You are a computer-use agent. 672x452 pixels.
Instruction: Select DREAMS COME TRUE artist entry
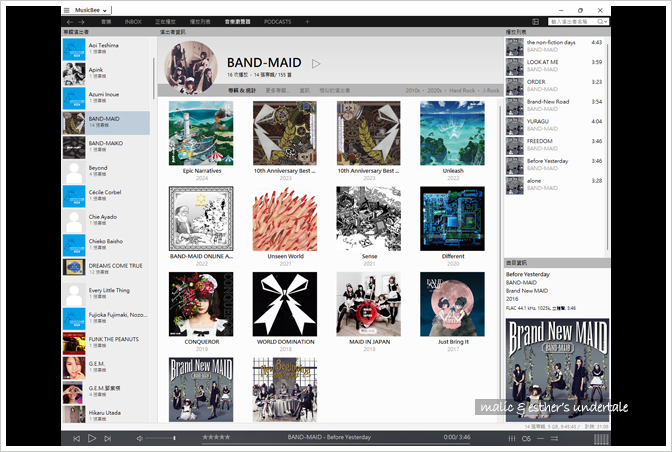pyautogui.click(x=106, y=269)
